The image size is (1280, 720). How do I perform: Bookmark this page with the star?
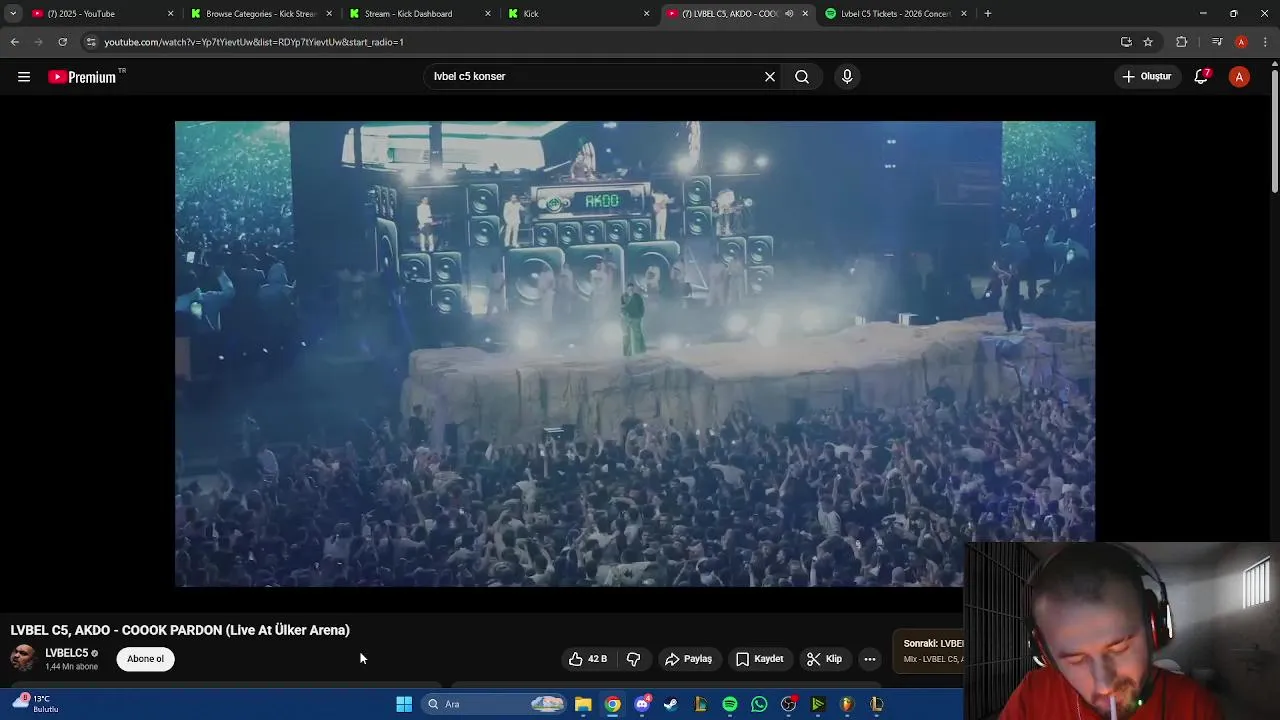tap(1148, 42)
